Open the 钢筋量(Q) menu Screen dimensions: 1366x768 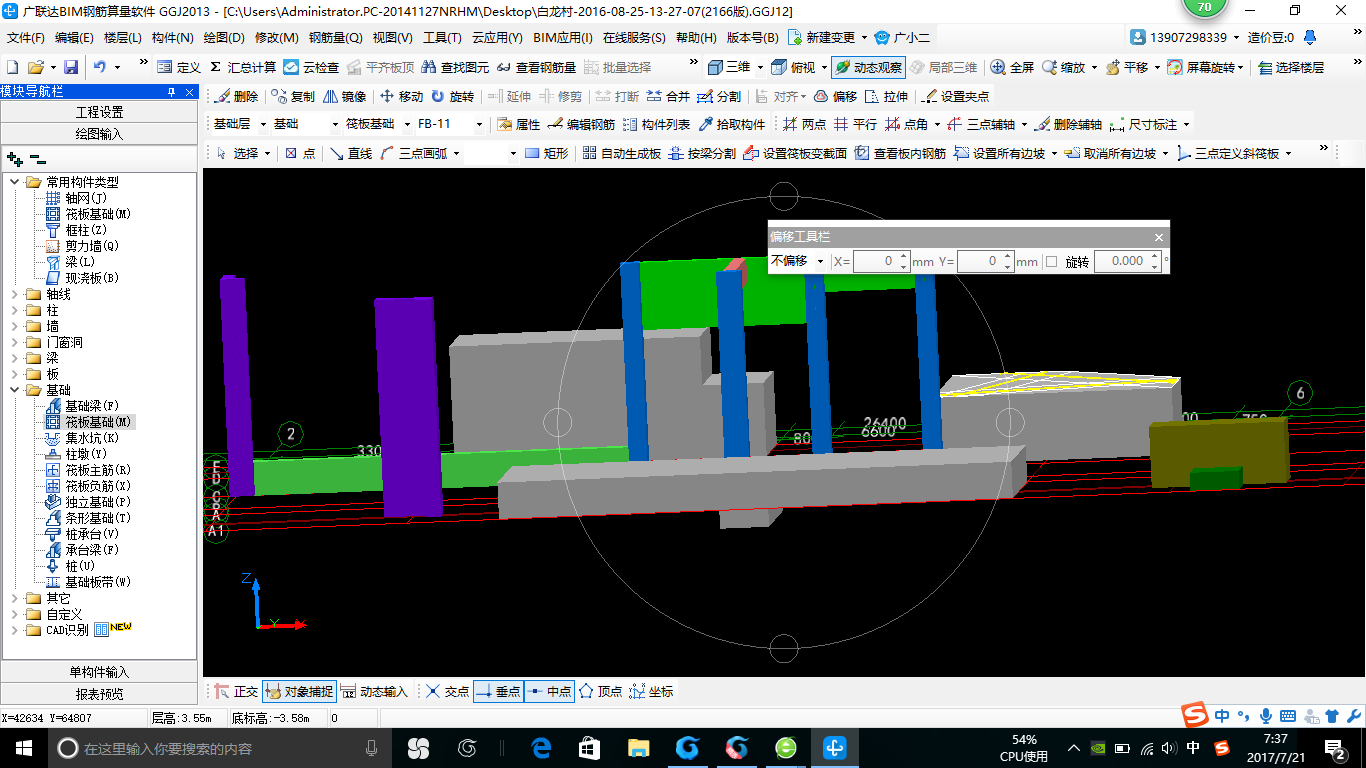[335, 38]
